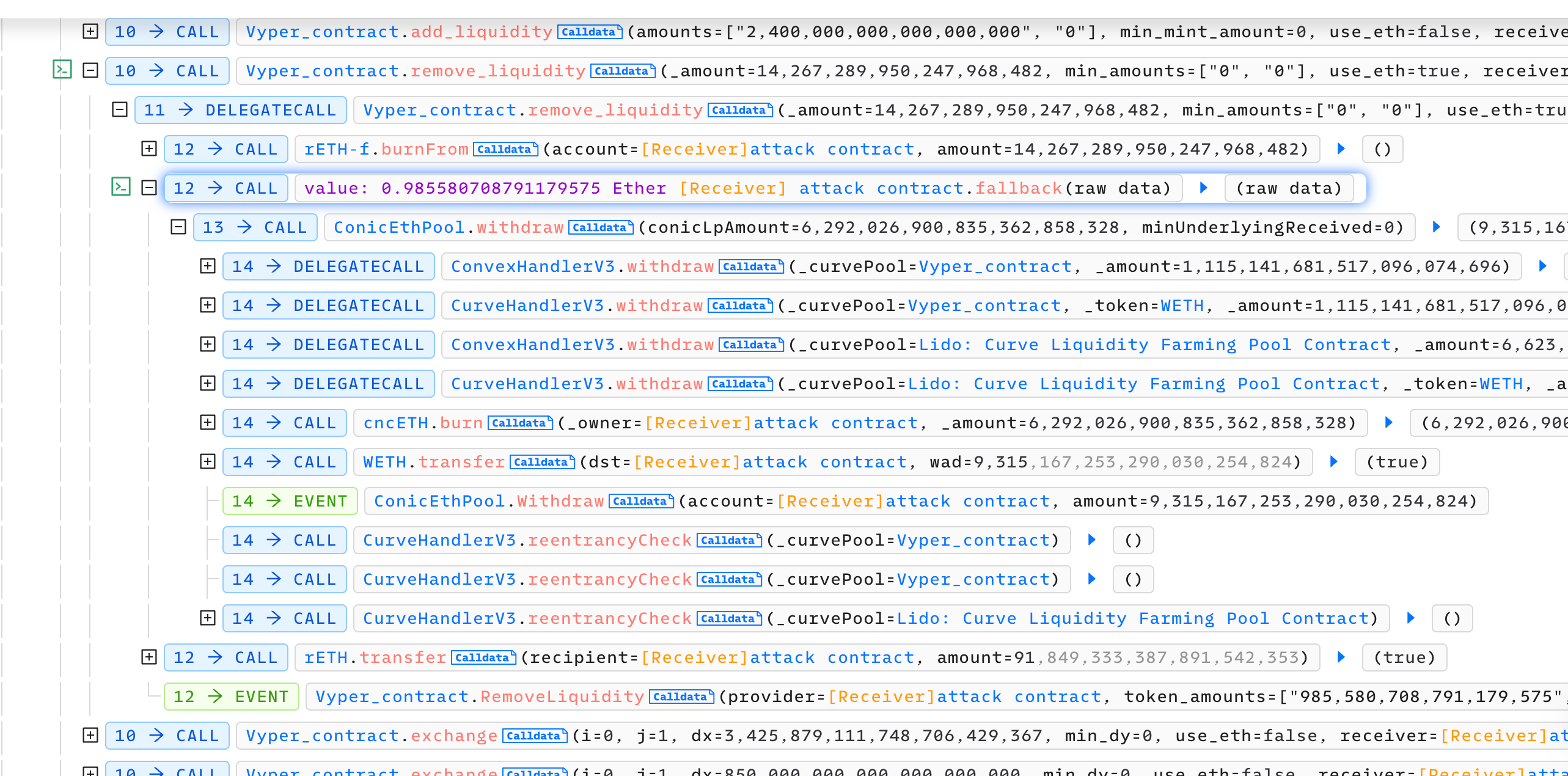Click the debug terminal icon beside remove_liquidity call
The height and width of the screenshot is (776, 1568).
pyautogui.click(x=62, y=70)
